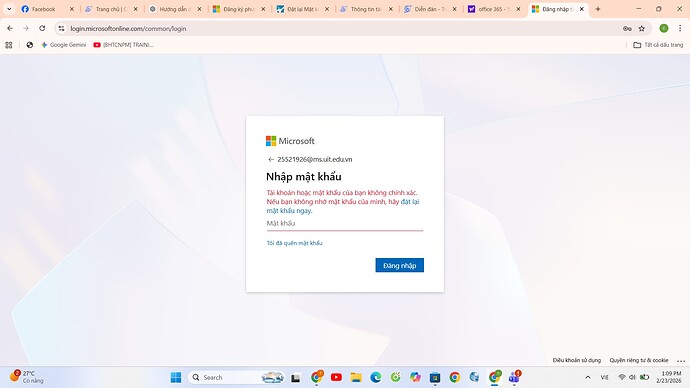Go back to account selection arrow
The image size is (690, 388).
[271, 160]
